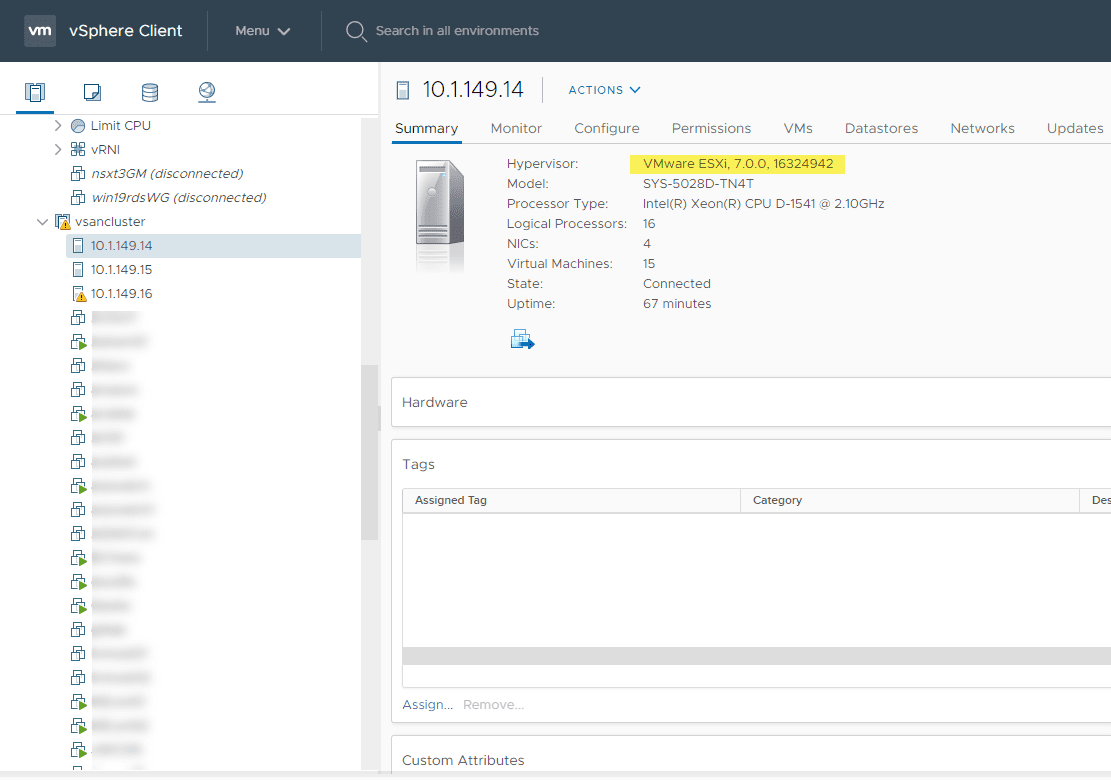This screenshot has height=780, width=1111.
Task: Click the vSphere Client VM logo
Action: (x=40, y=30)
